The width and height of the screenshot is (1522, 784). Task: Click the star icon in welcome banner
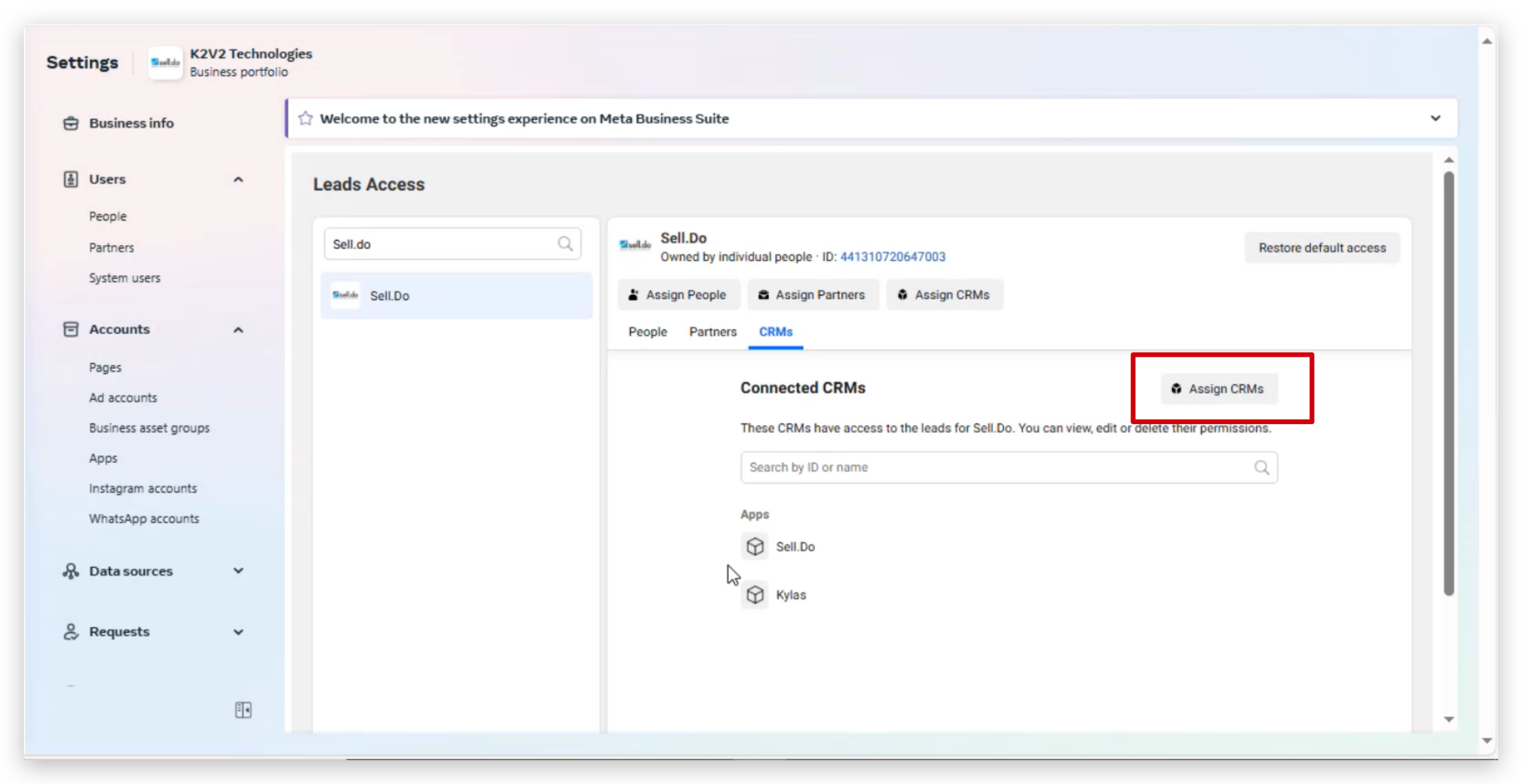[306, 118]
